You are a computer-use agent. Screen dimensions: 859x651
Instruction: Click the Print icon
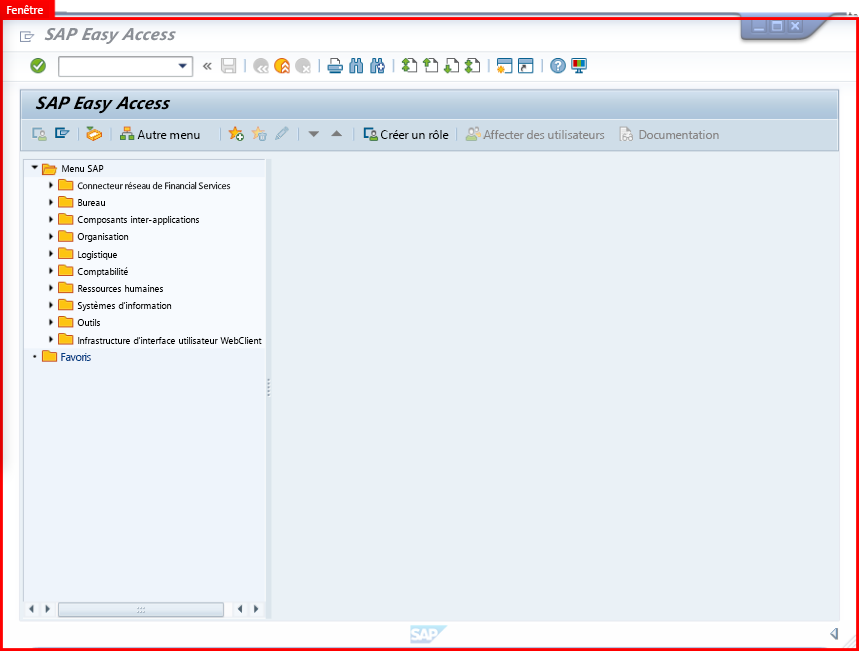(335, 66)
